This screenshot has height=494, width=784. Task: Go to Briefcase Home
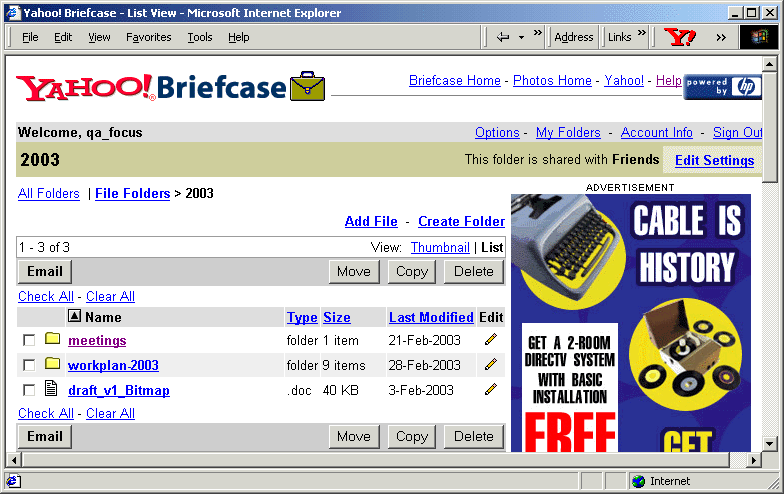pyautogui.click(x=454, y=80)
